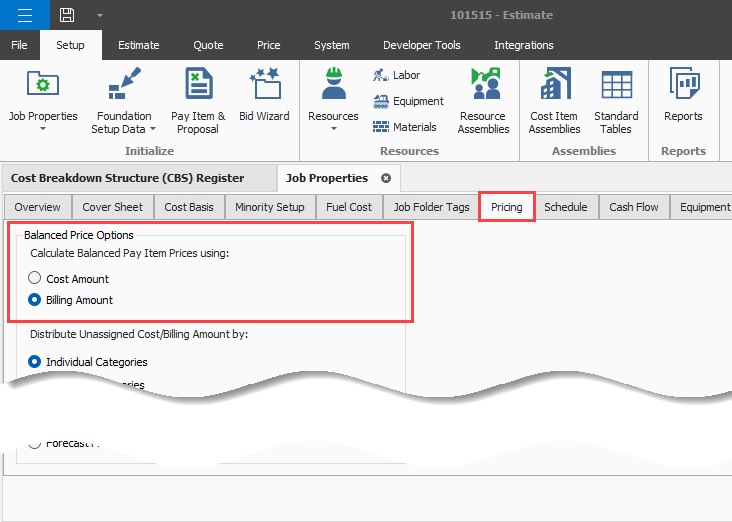Viewport: 732px width, 522px height.
Task: Close the Job Properties document tab
Action: [x=386, y=178]
